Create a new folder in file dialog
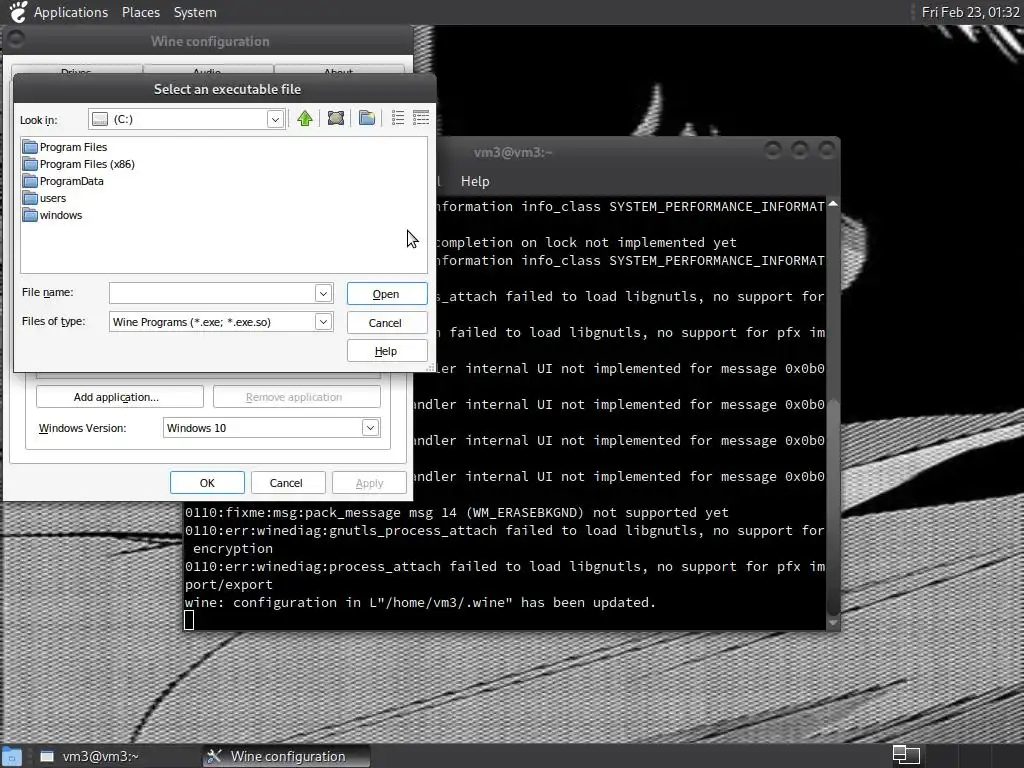This screenshot has width=1024, height=768. [367, 118]
